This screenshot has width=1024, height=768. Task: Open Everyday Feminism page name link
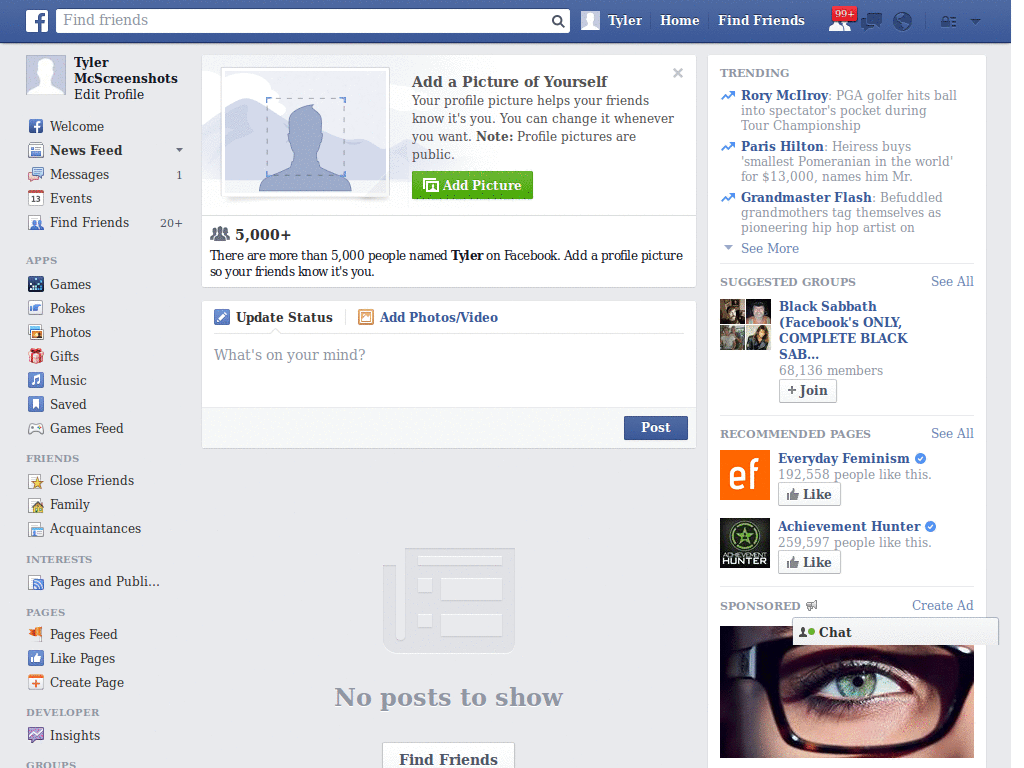point(843,458)
